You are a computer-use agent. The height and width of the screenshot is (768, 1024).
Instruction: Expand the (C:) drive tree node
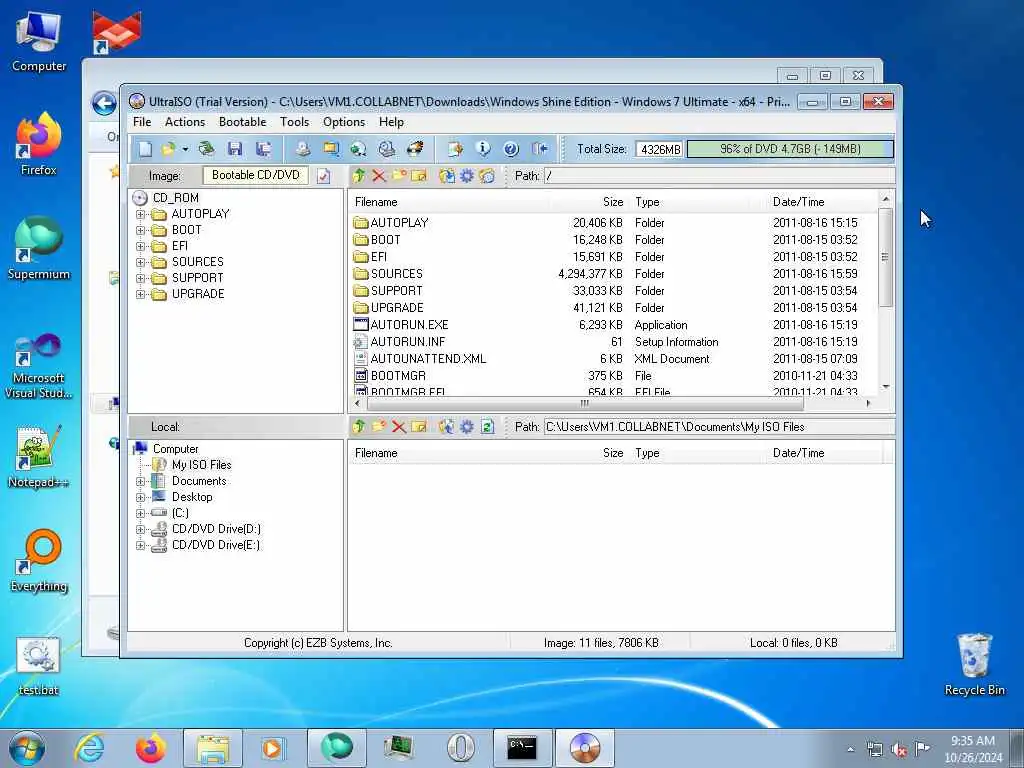coord(140,513)
